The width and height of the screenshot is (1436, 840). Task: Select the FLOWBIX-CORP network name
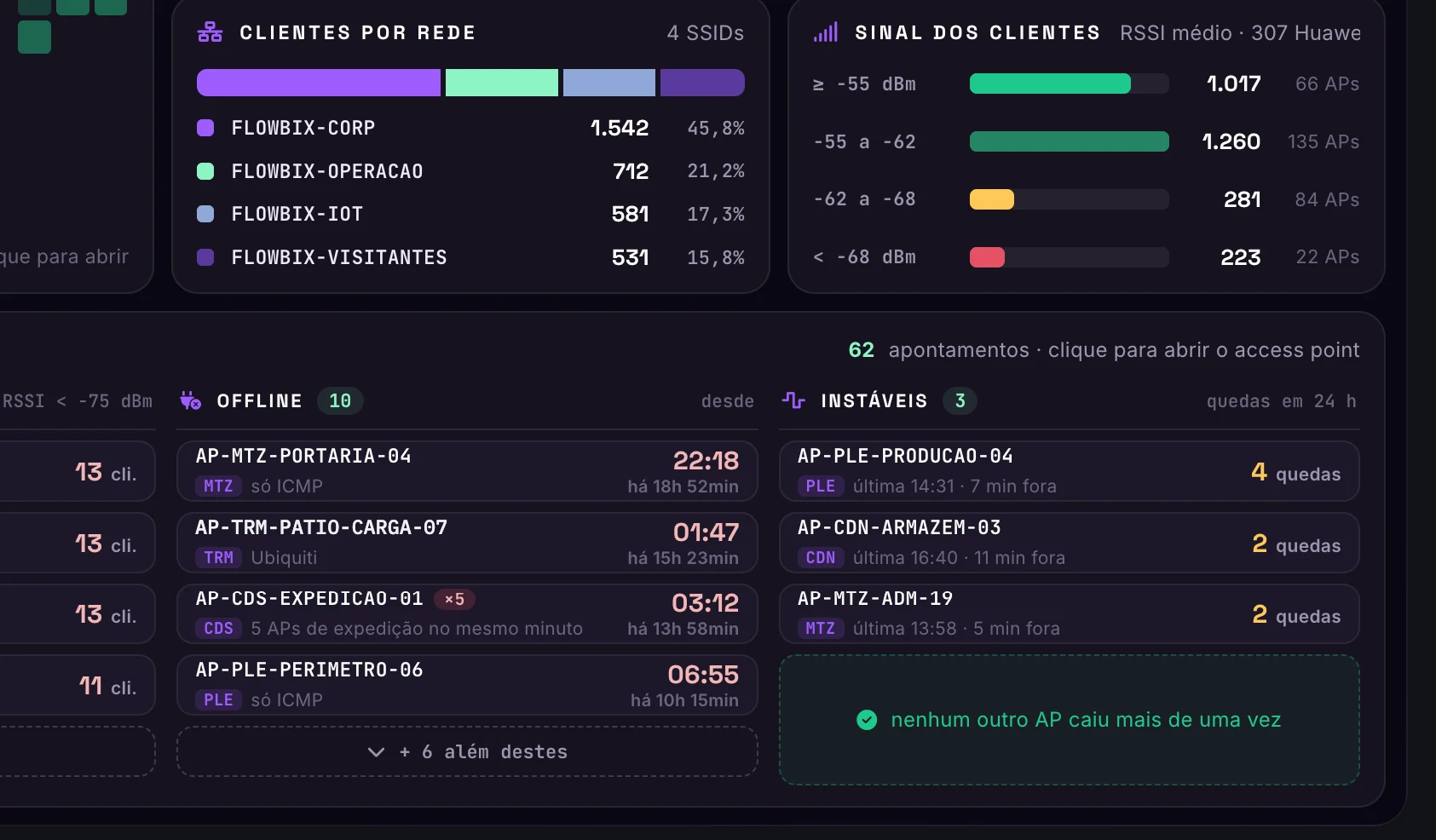coord(303,128)
